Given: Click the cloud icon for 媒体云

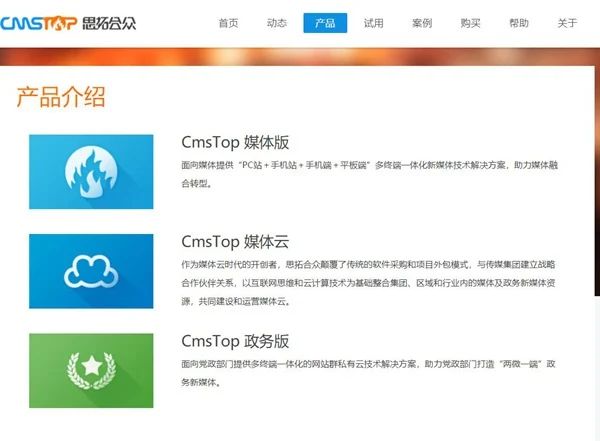Looking at the screenshot, I should 91,271.
